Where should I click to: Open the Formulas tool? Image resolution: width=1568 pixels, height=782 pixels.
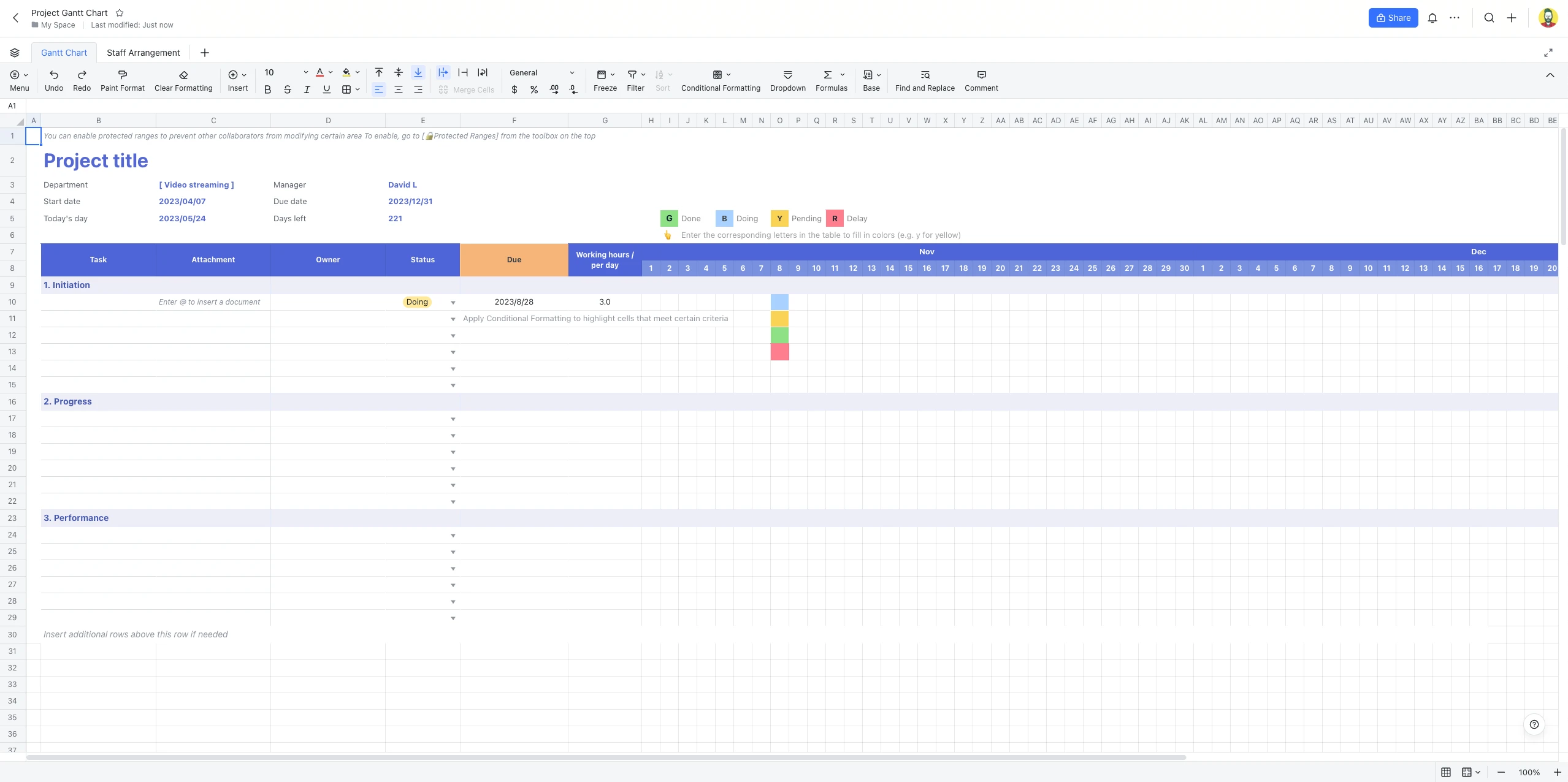[830, 80]
